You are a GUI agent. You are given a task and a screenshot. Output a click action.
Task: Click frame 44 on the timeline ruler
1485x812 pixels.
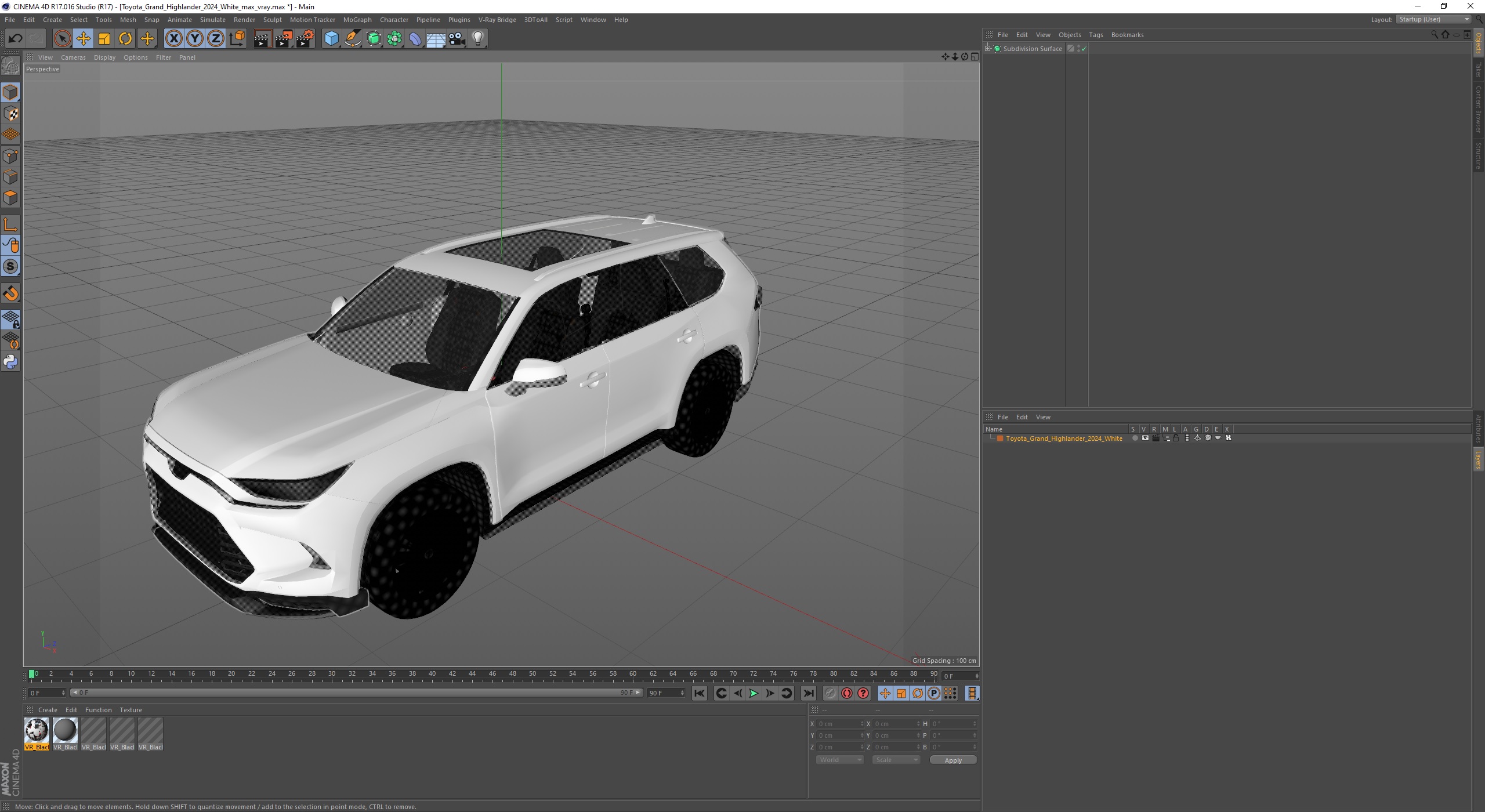click(x=472, y=674)
